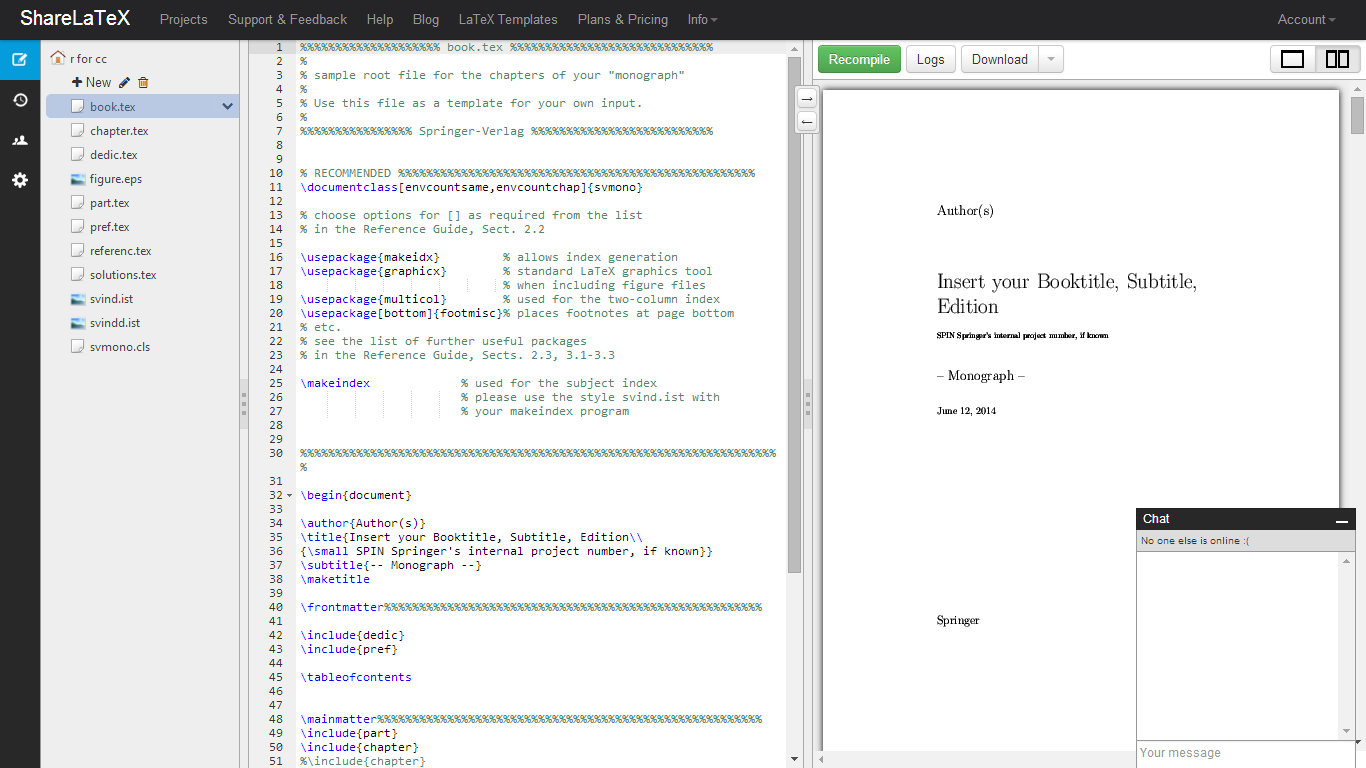Click the green Recompile button
Image resolution: width=1366 pixels, height=768 pixels.
tap(859, 60)
